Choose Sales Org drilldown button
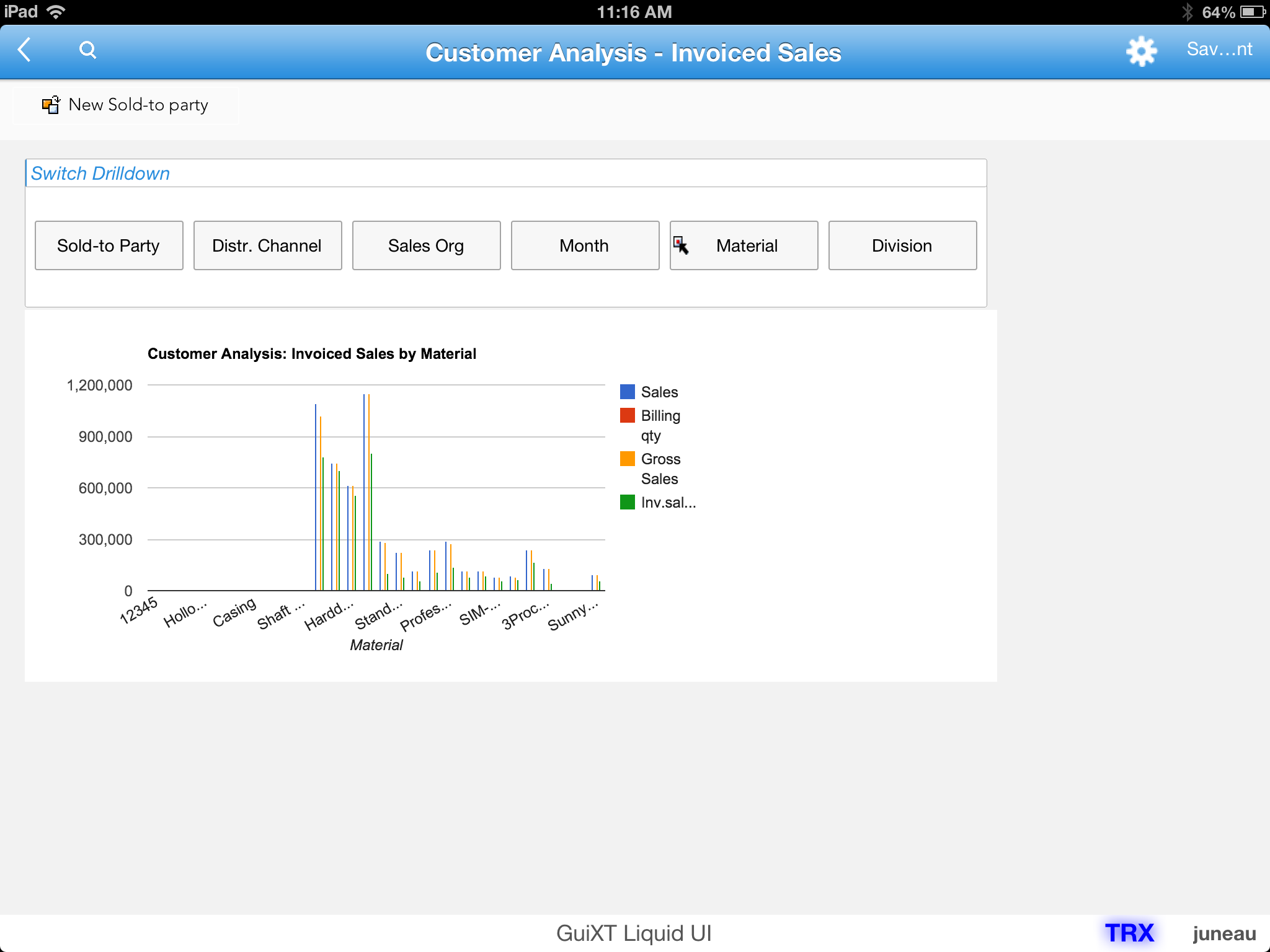 [426, 245]
